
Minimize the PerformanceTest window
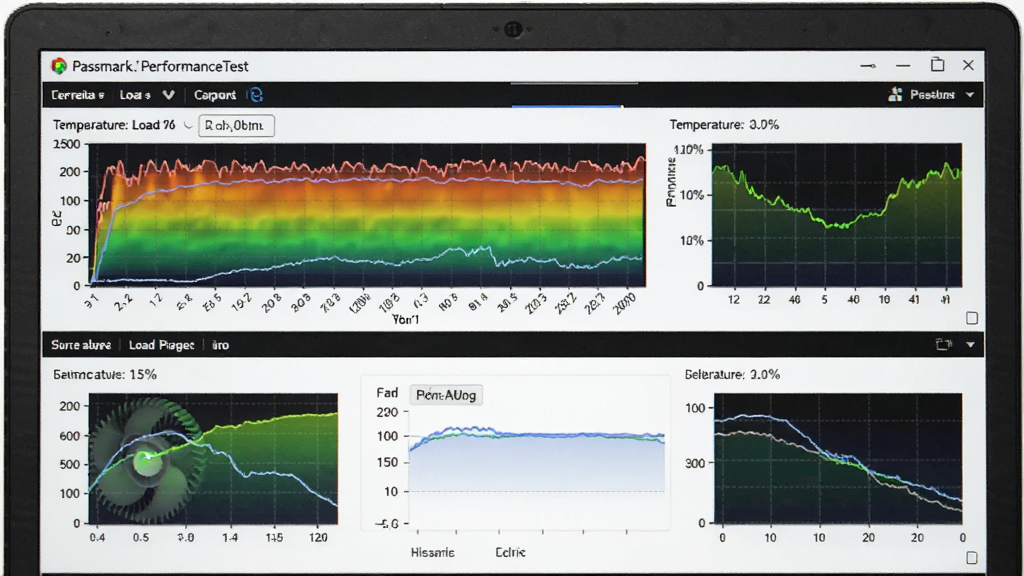point(903,66)
